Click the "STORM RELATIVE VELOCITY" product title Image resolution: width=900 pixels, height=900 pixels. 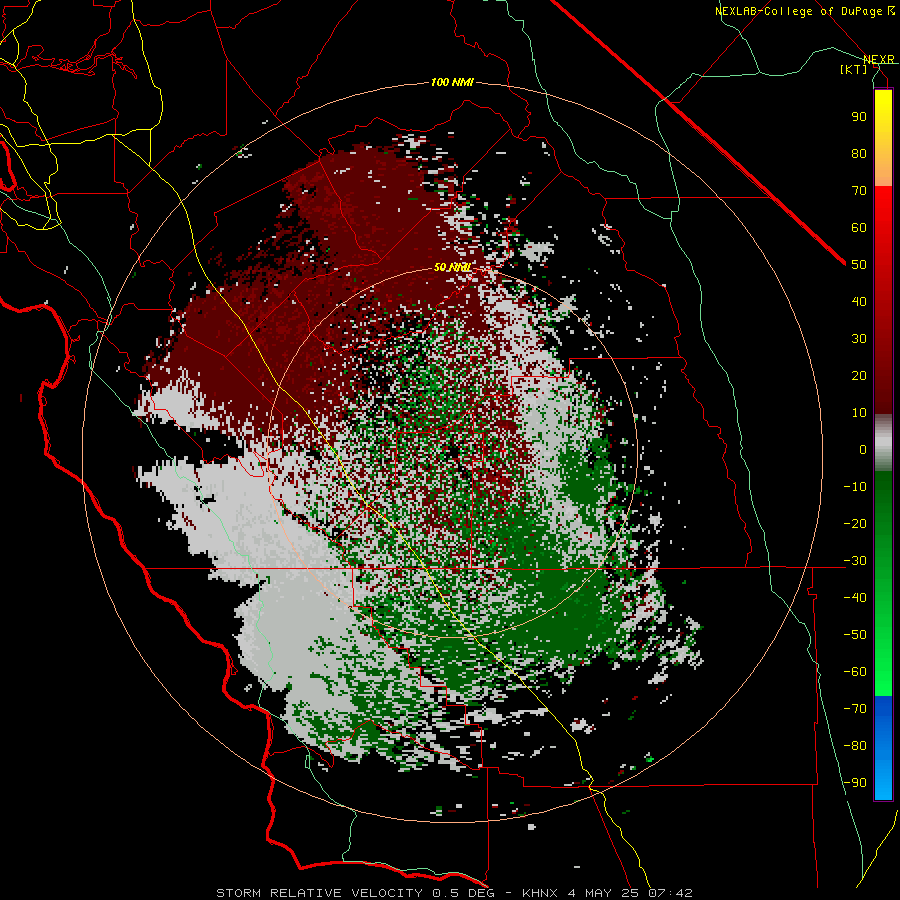319,893
